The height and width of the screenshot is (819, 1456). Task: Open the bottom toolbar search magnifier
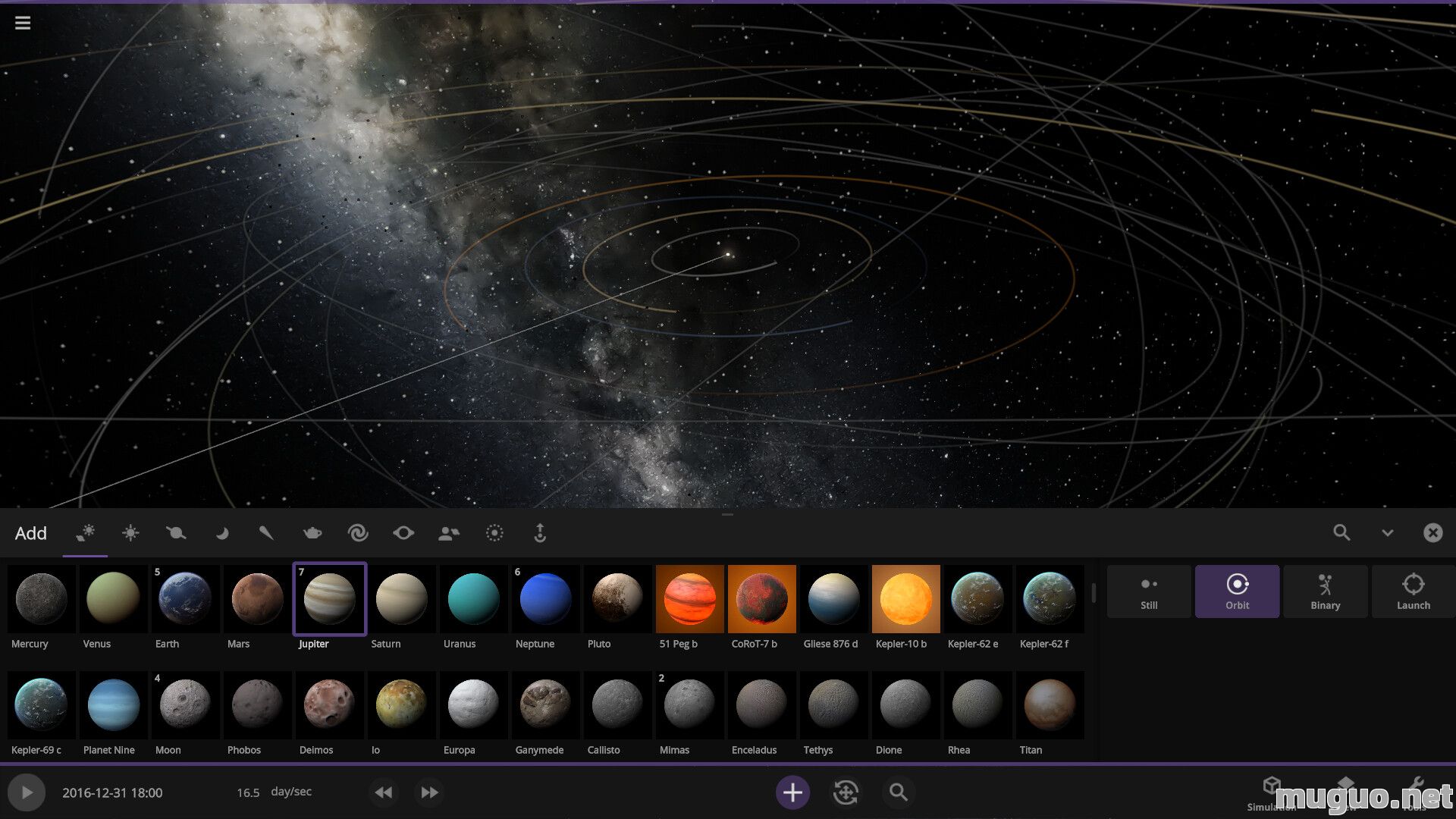click(x=899, y=792)
